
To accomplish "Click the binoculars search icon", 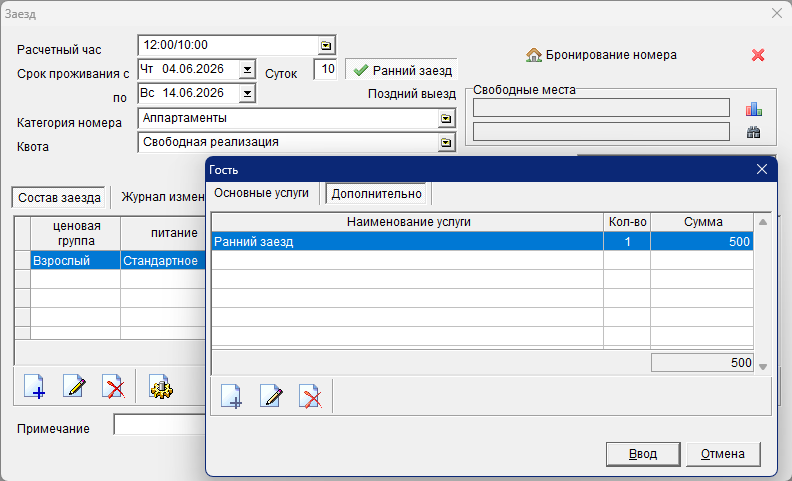I will 754,132.
